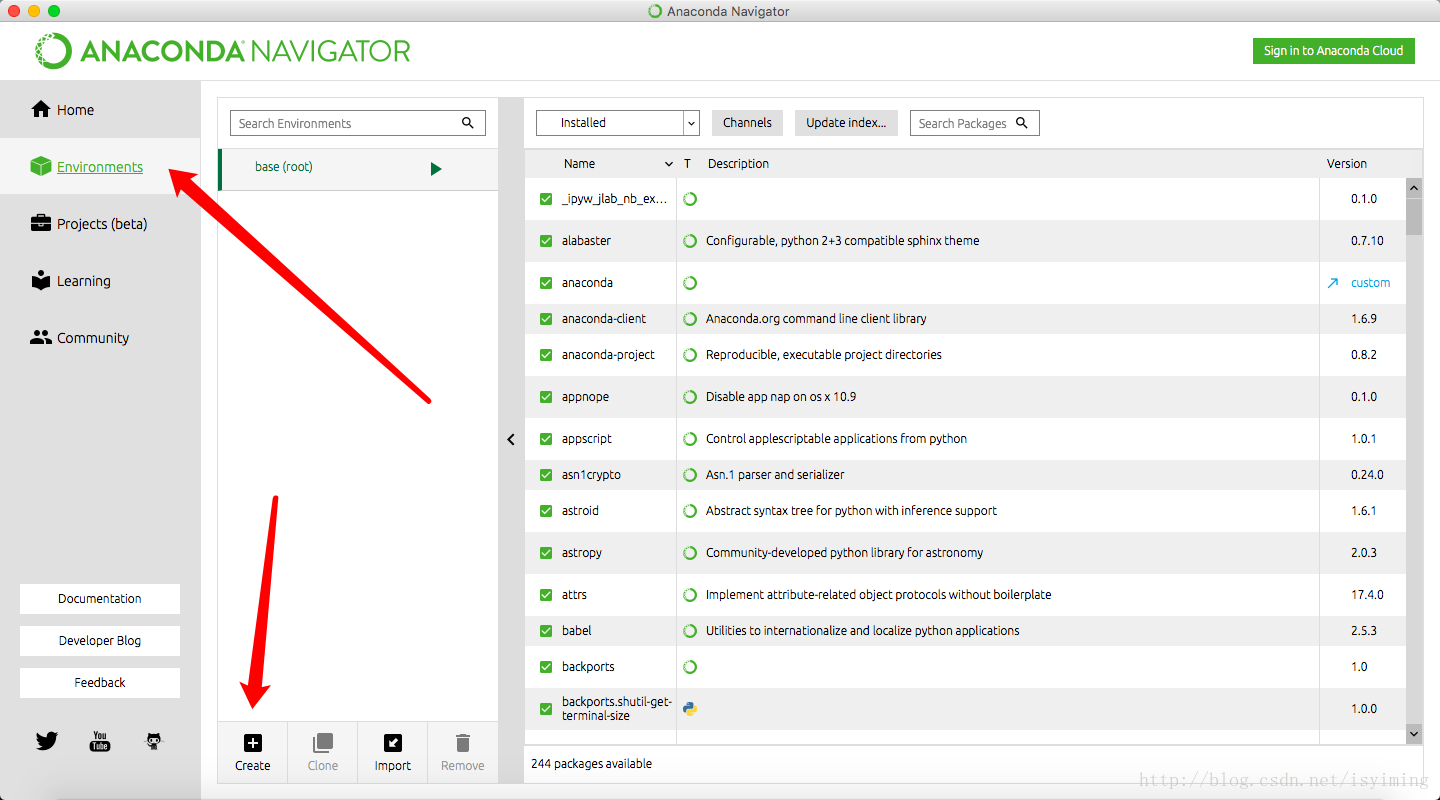Open the Installed package filter dropdown
The image size is (1440, 800).
point(618,123)
